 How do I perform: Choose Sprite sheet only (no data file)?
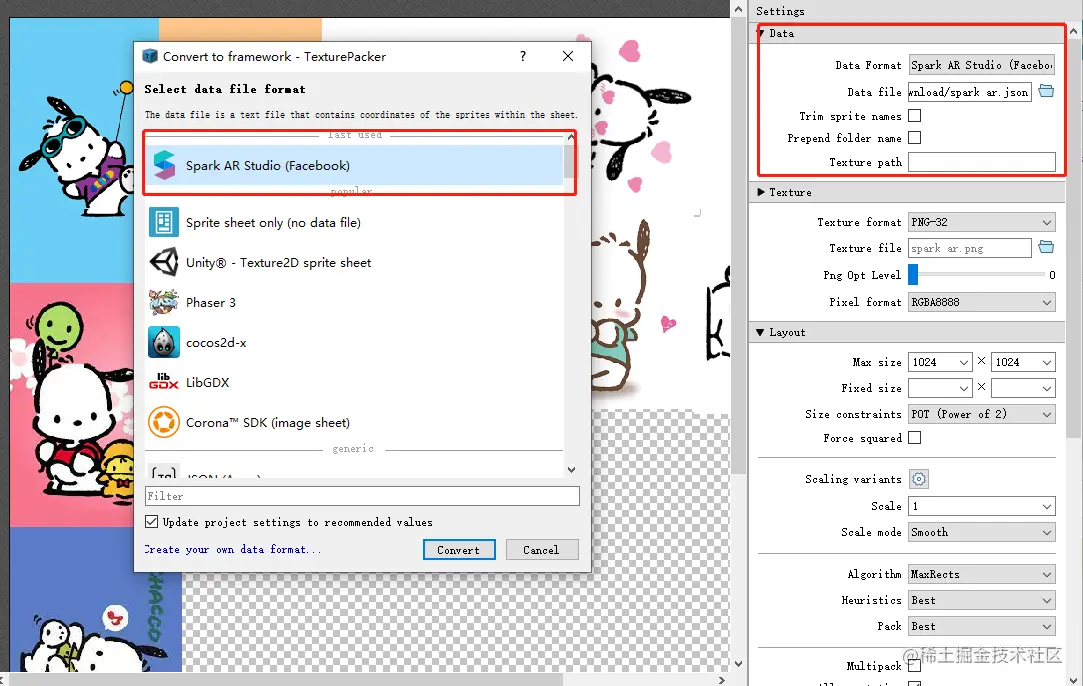(354, 222)
